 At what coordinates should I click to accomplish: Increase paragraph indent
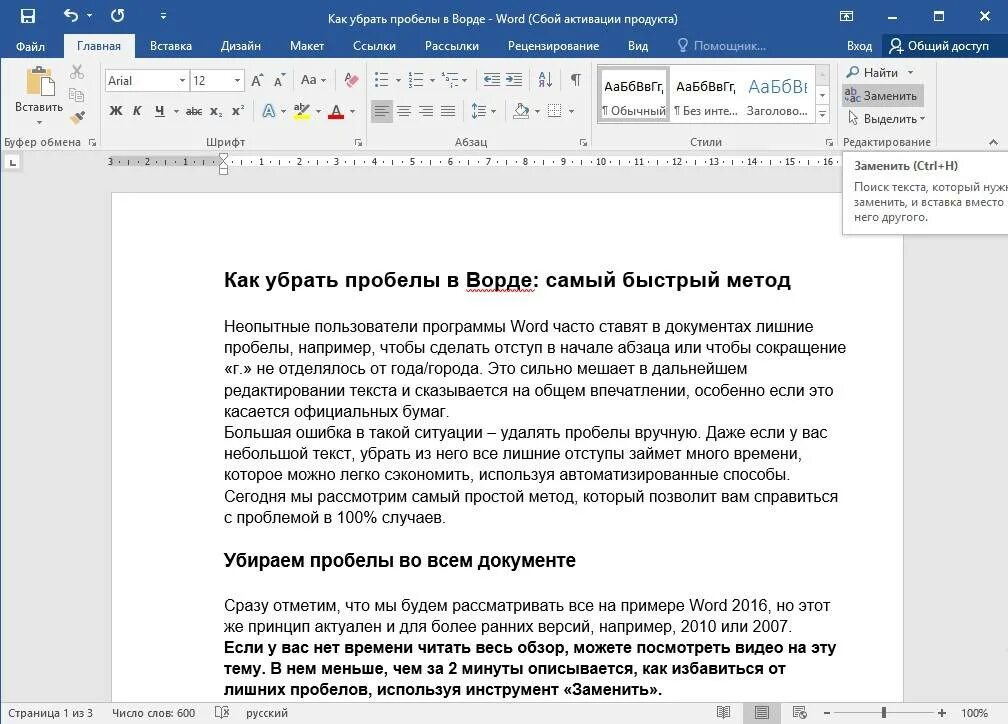[x=514, y=80]
